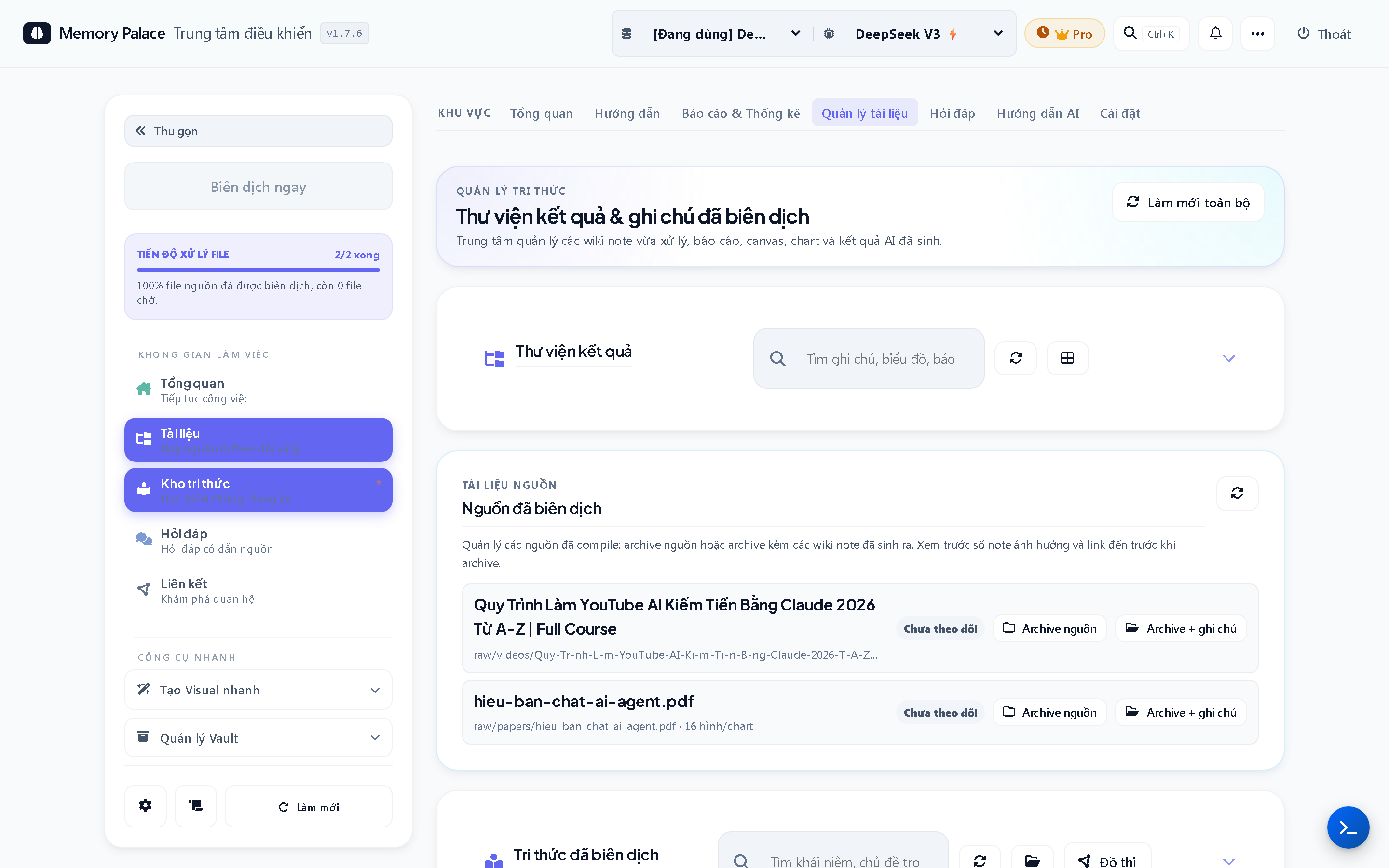Open the Hỏi đáp tab
The image size is (1389, 868).
pos(952,113)
